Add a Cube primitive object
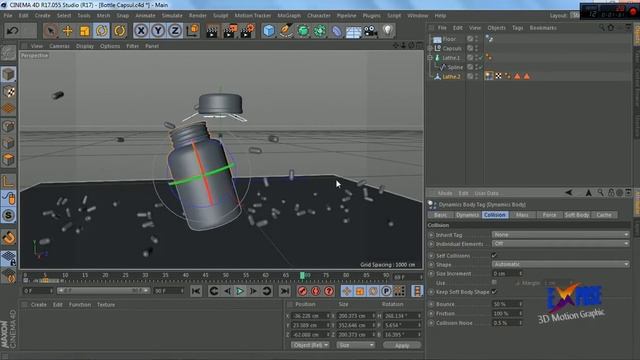The height and width of the screenshot is (360, 640). [x=269, y=31]
